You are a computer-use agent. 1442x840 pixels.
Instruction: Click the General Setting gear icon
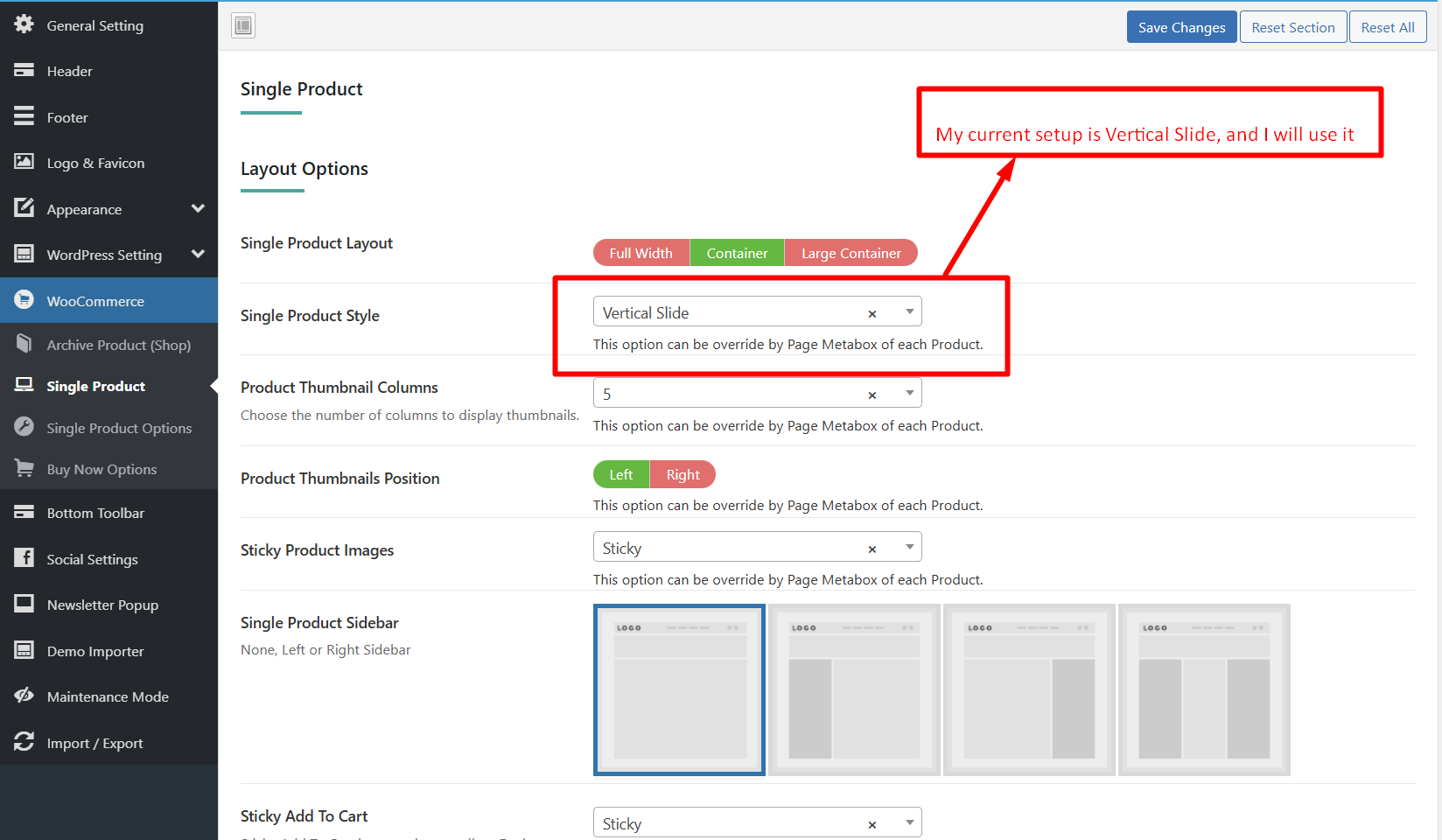(24, 24)
